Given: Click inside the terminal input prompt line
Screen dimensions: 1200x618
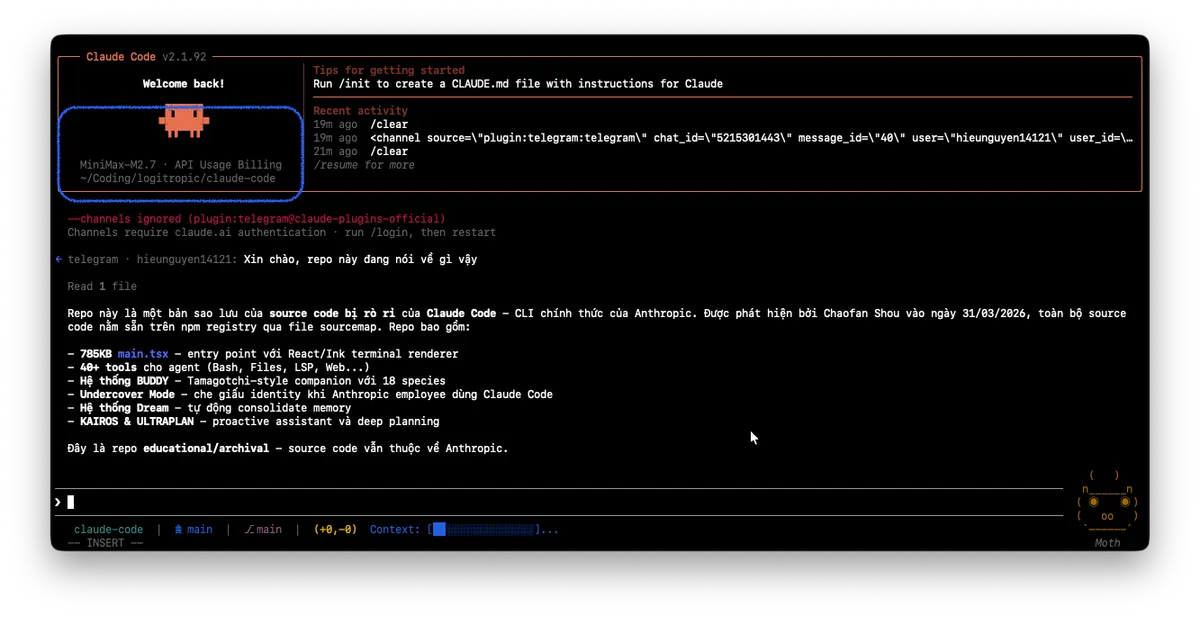Looking at the screenshot, I should point(400,501).
